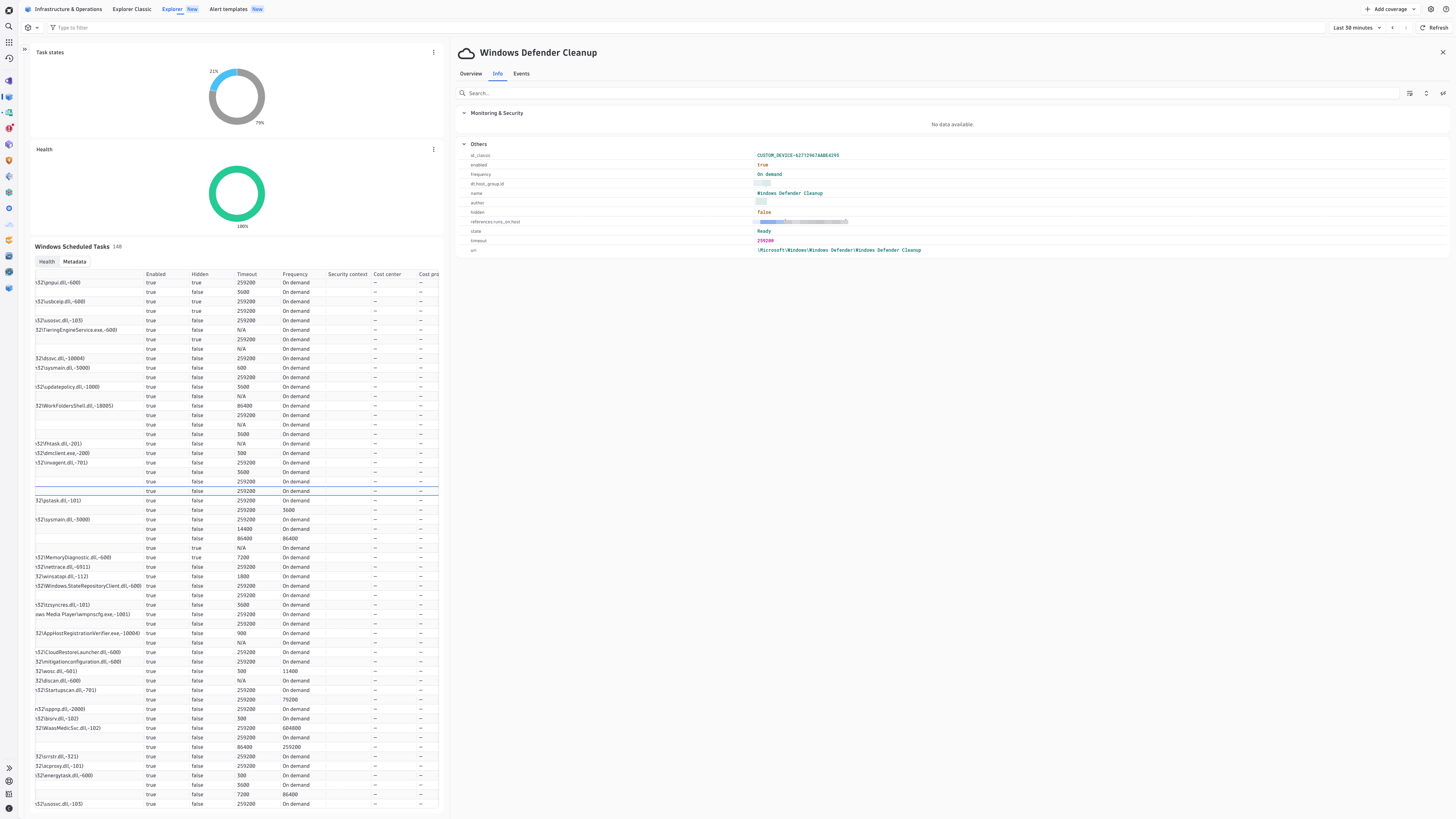Screen dimensions: 1456x819
Task: Switch table to Metadata view
Action: point(75,262)
